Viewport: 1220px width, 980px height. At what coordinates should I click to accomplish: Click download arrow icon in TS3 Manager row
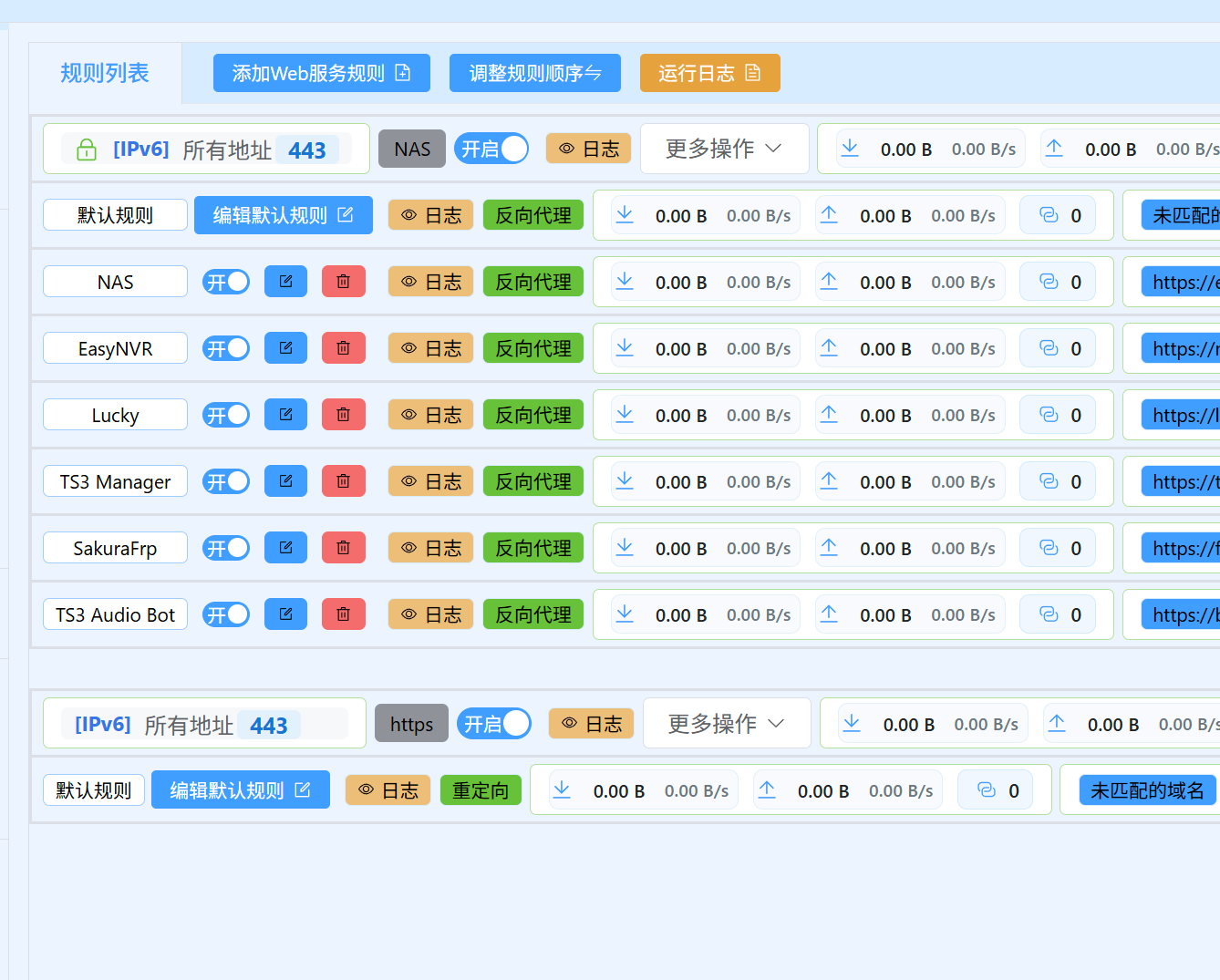point(625,481)
